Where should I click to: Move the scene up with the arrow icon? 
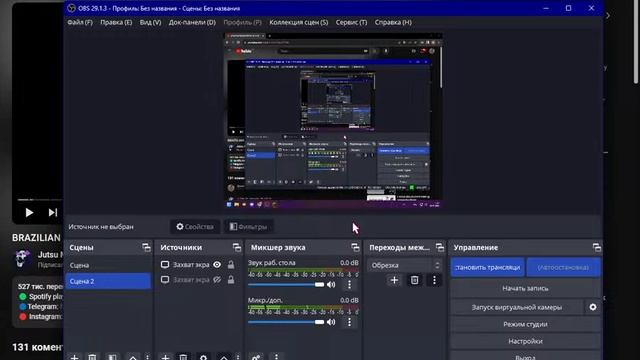pos(133,357)
